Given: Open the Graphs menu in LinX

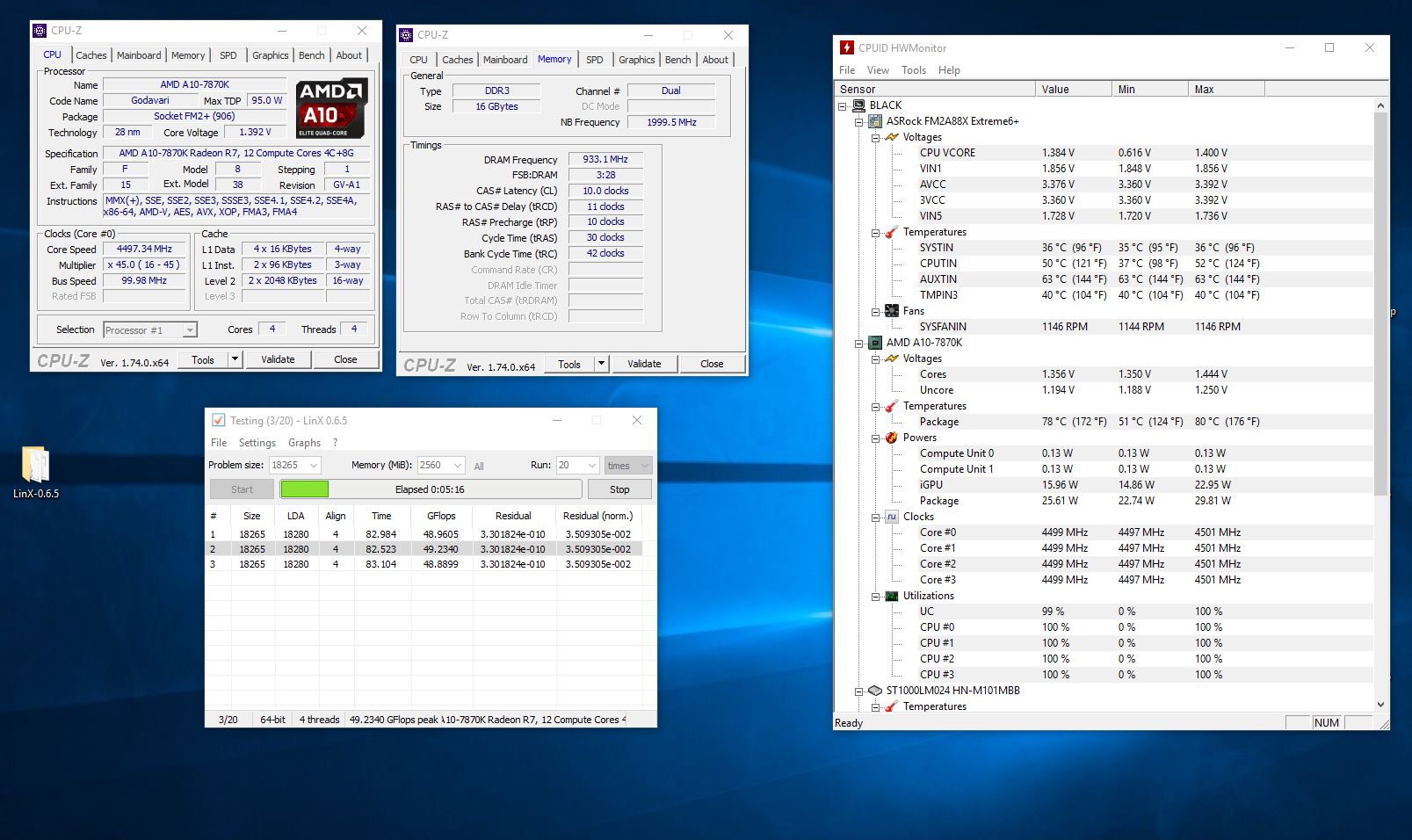Looking at the screenshot, I should point(305,443).
